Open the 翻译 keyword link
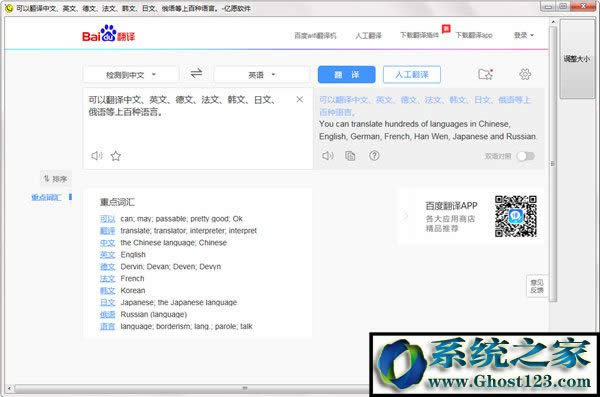The image size is (600, 397). [x=107, y=231]
